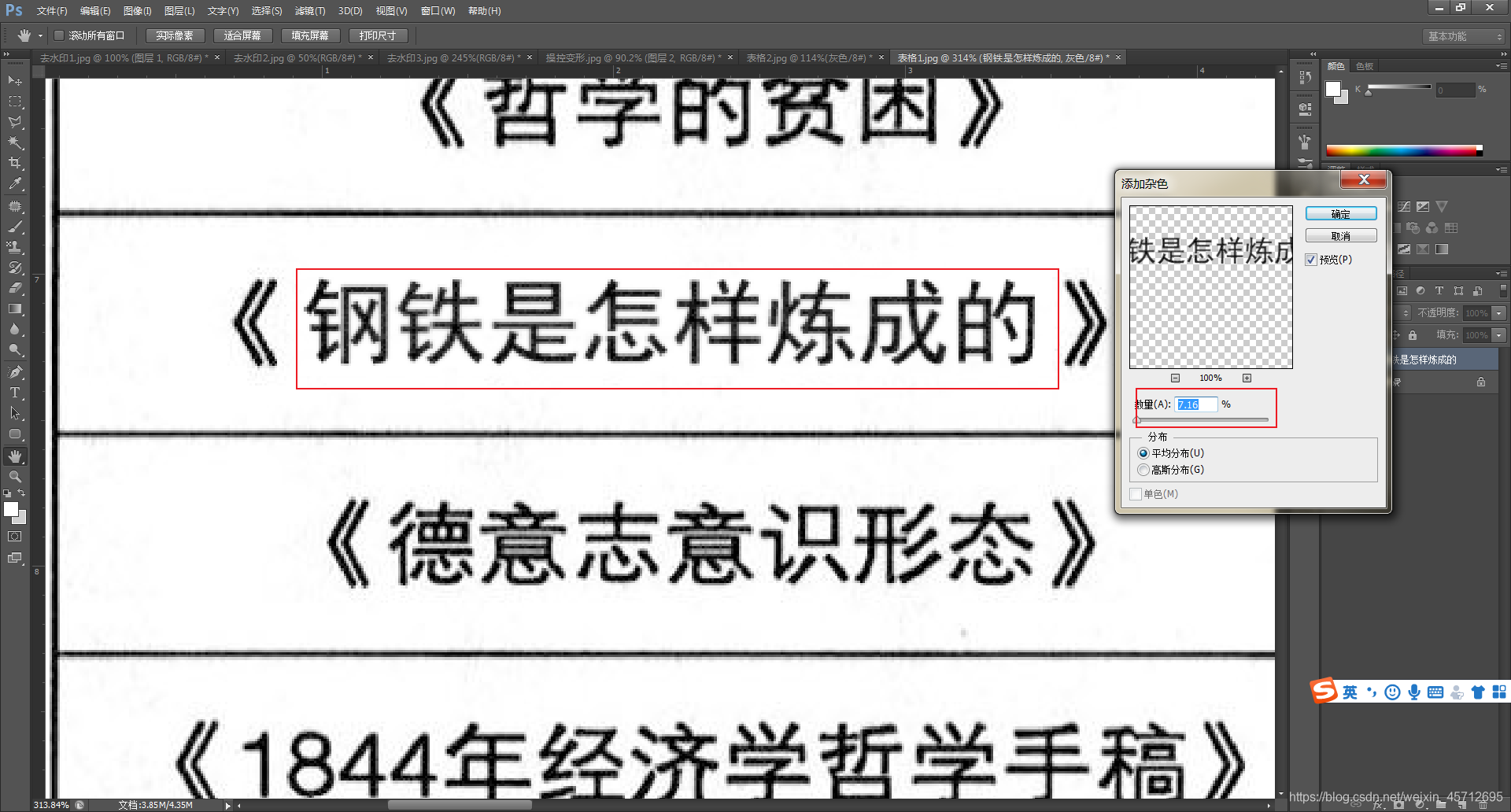Select Gaussian distribution radio button
1511x812 pixels.
click(x=1143, y=470)
